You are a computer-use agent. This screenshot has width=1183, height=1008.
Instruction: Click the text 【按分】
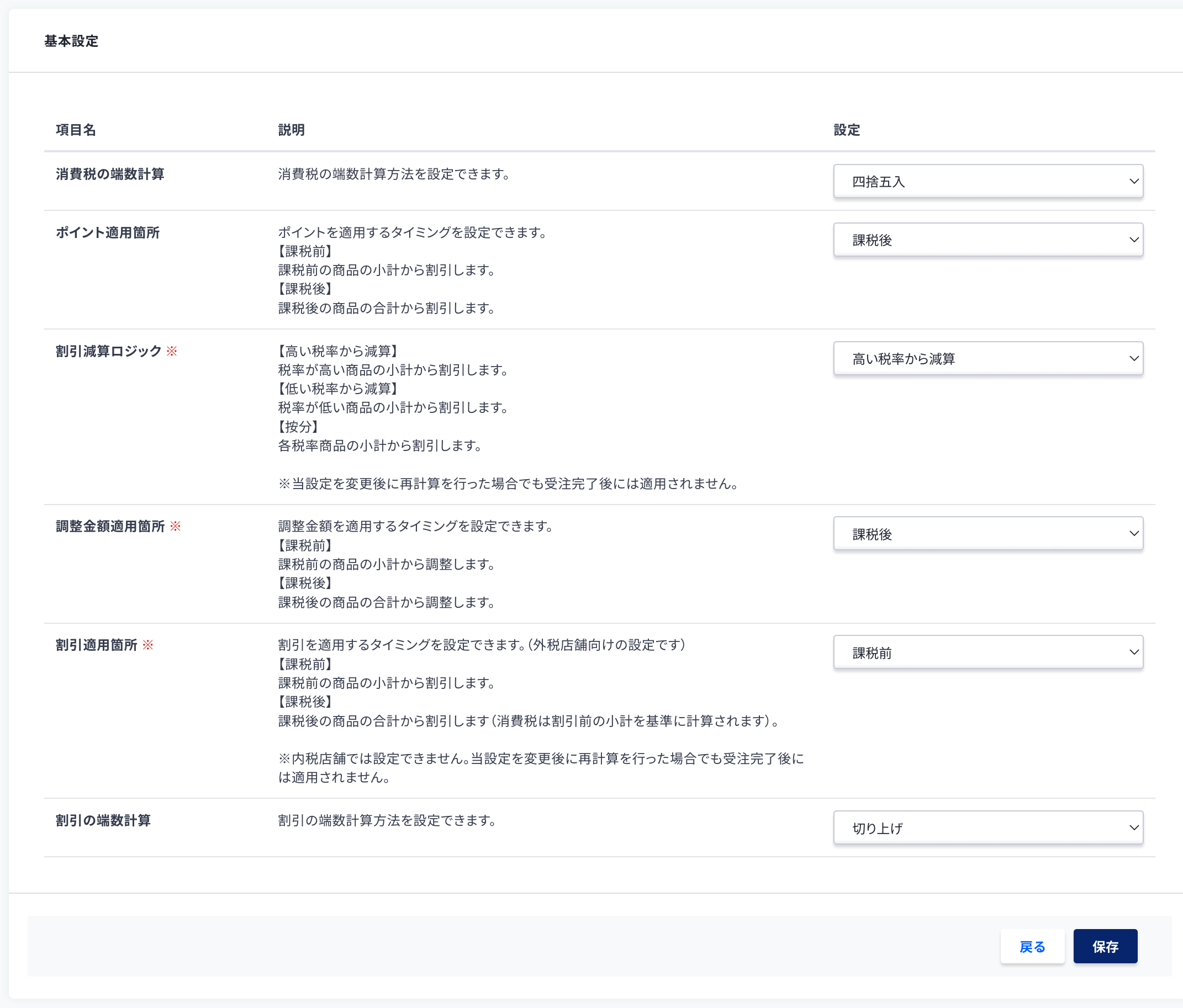[x=299, y=426]
